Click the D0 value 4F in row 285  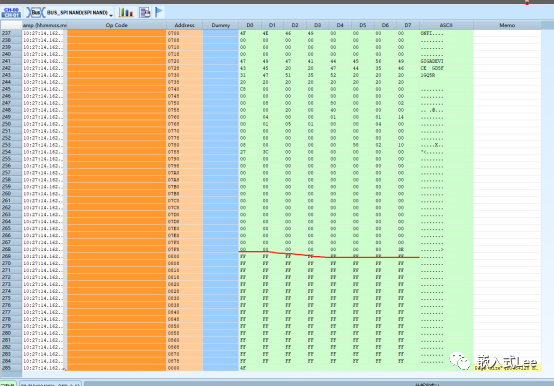pyautogui.click(x=243, y=368)
